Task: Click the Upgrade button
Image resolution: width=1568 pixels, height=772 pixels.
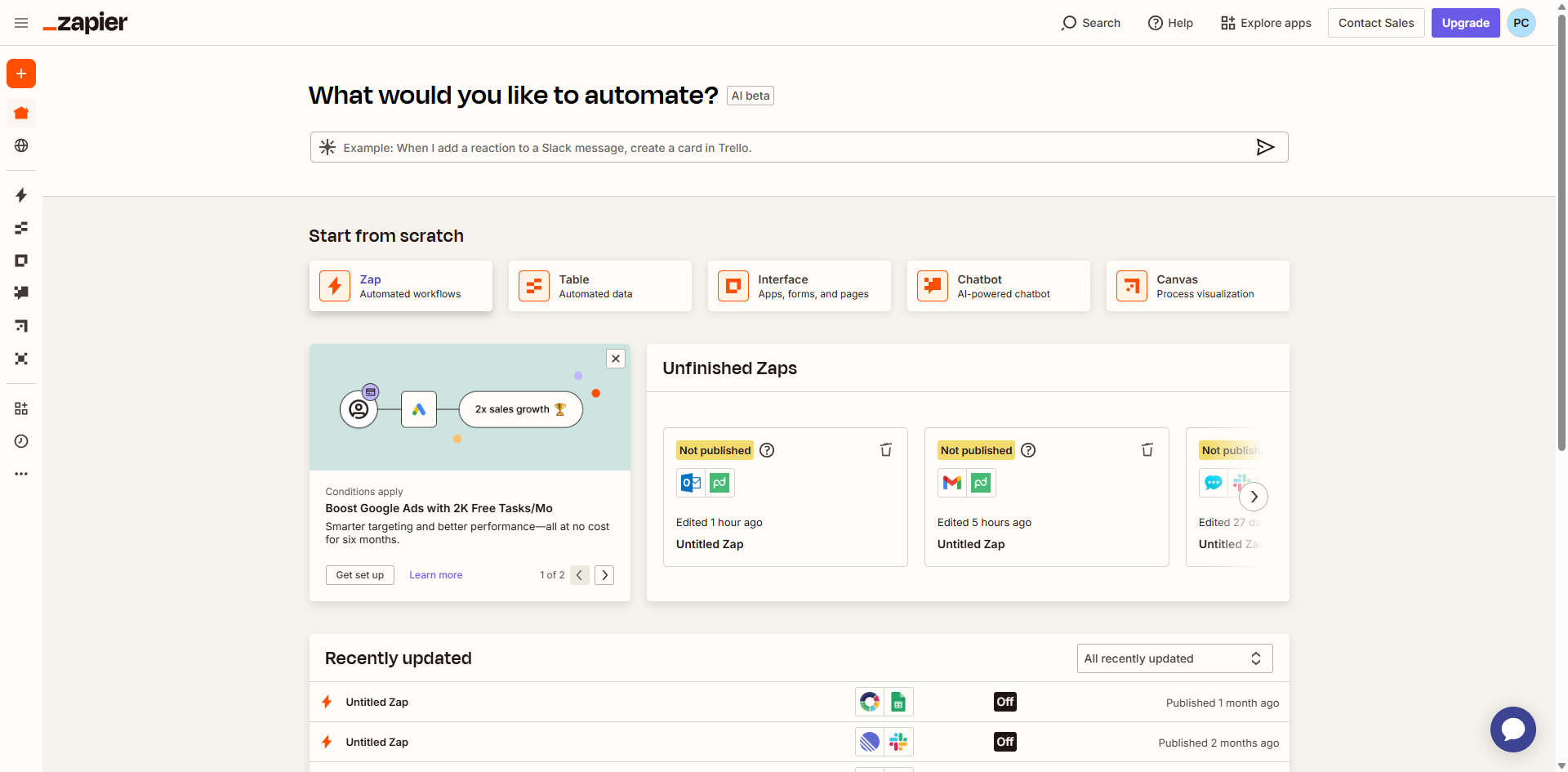Action: [x=1465, y=23]
